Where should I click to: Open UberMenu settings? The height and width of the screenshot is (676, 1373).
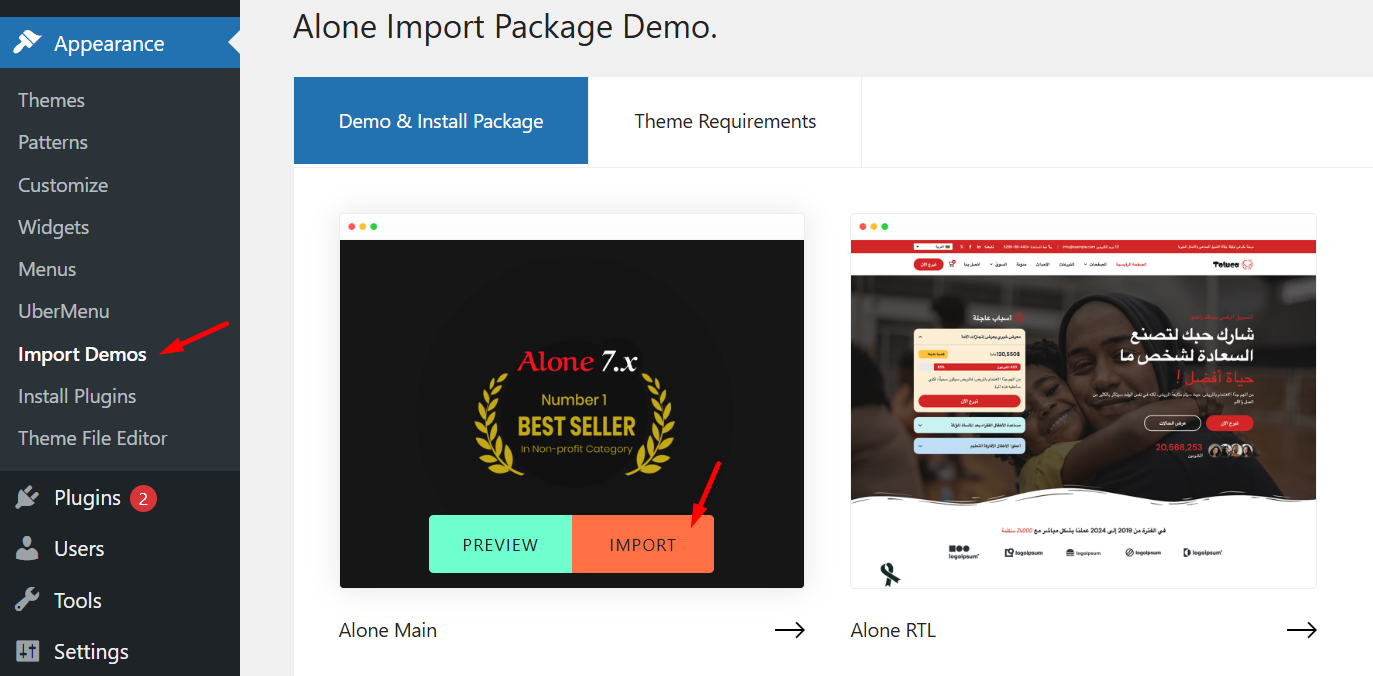[x=64, y=311]
